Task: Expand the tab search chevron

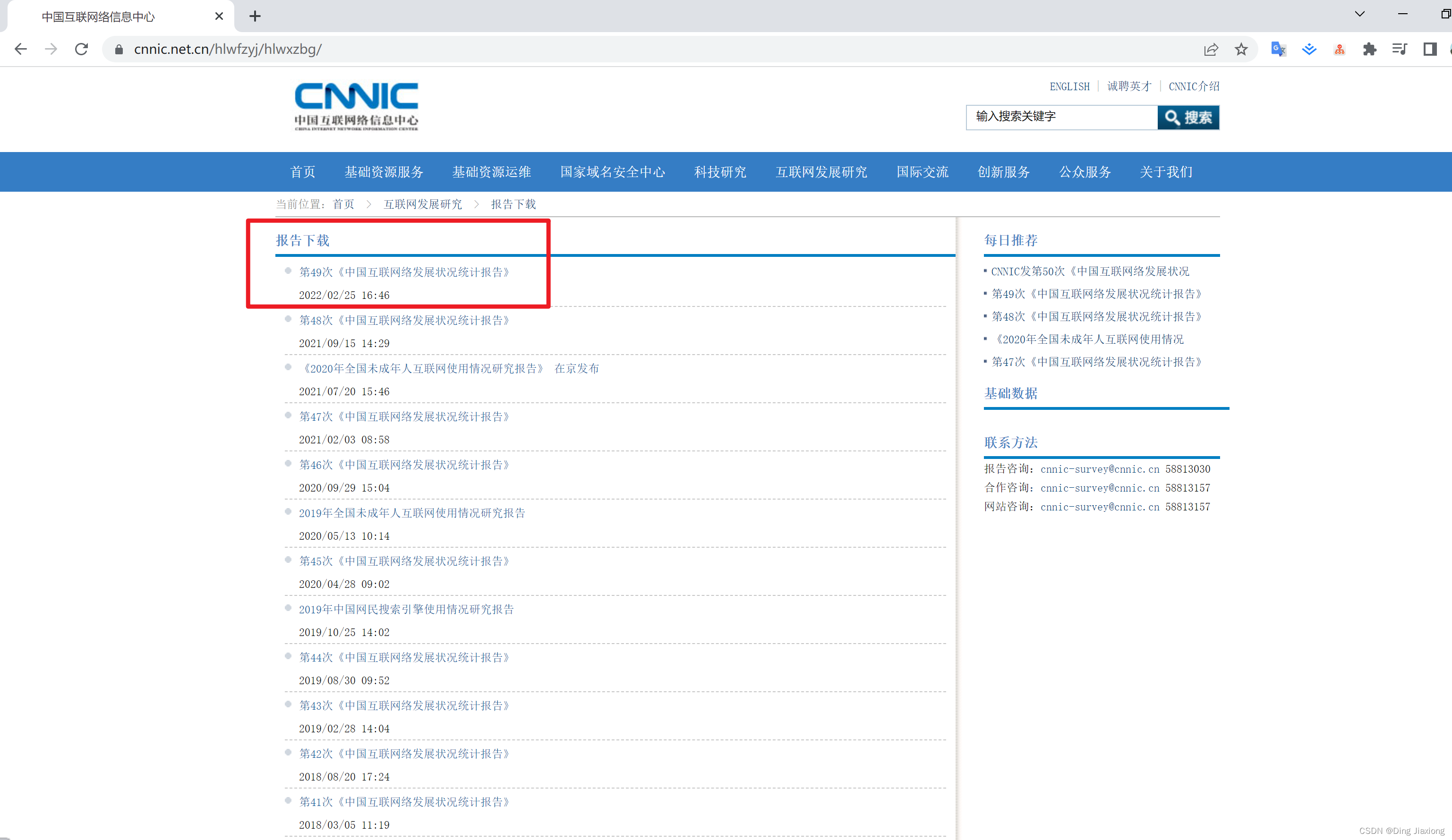Action: coord(1360,14)
